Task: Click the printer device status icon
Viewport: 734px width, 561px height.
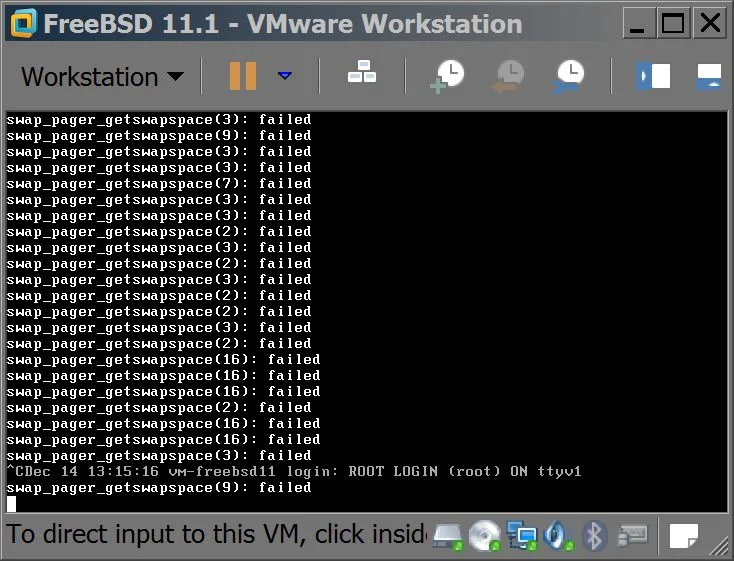Action: click(x=632, y=535)
